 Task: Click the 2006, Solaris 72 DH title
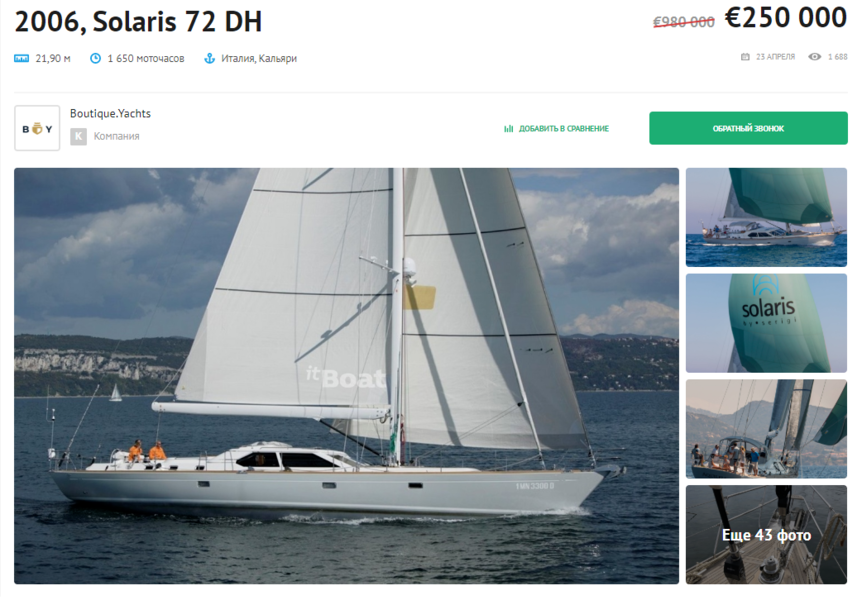click(138, 22)
